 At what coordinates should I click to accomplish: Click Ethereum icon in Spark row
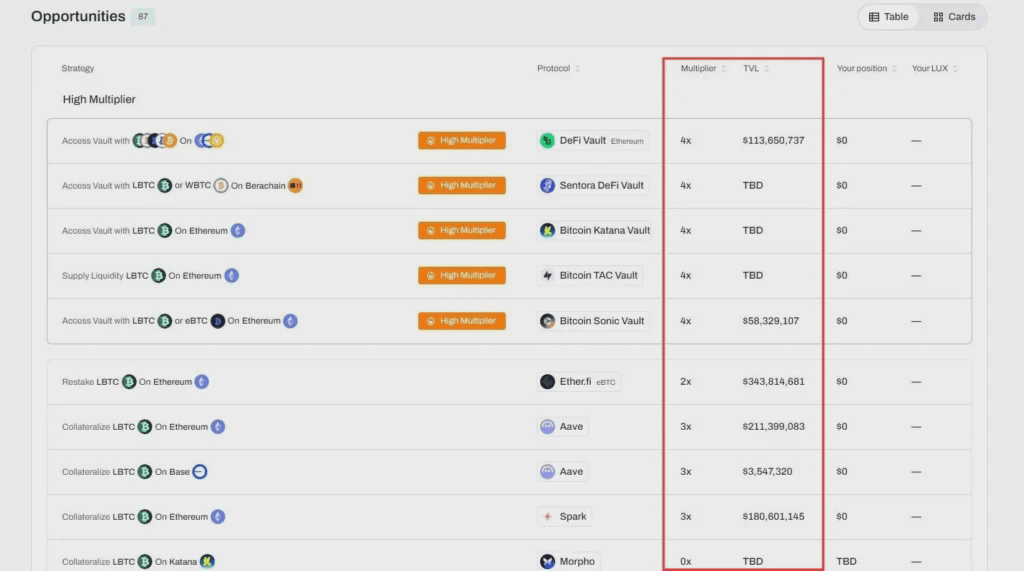coord(218,517)
